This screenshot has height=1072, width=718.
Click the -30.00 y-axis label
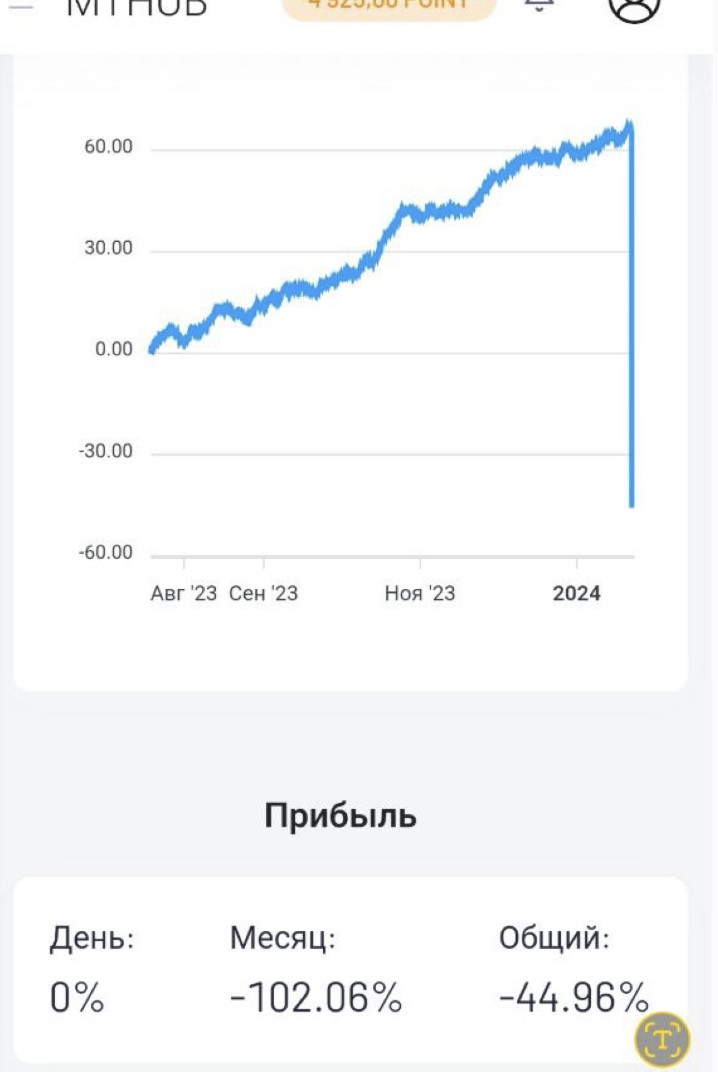click(x=105, y=452)
